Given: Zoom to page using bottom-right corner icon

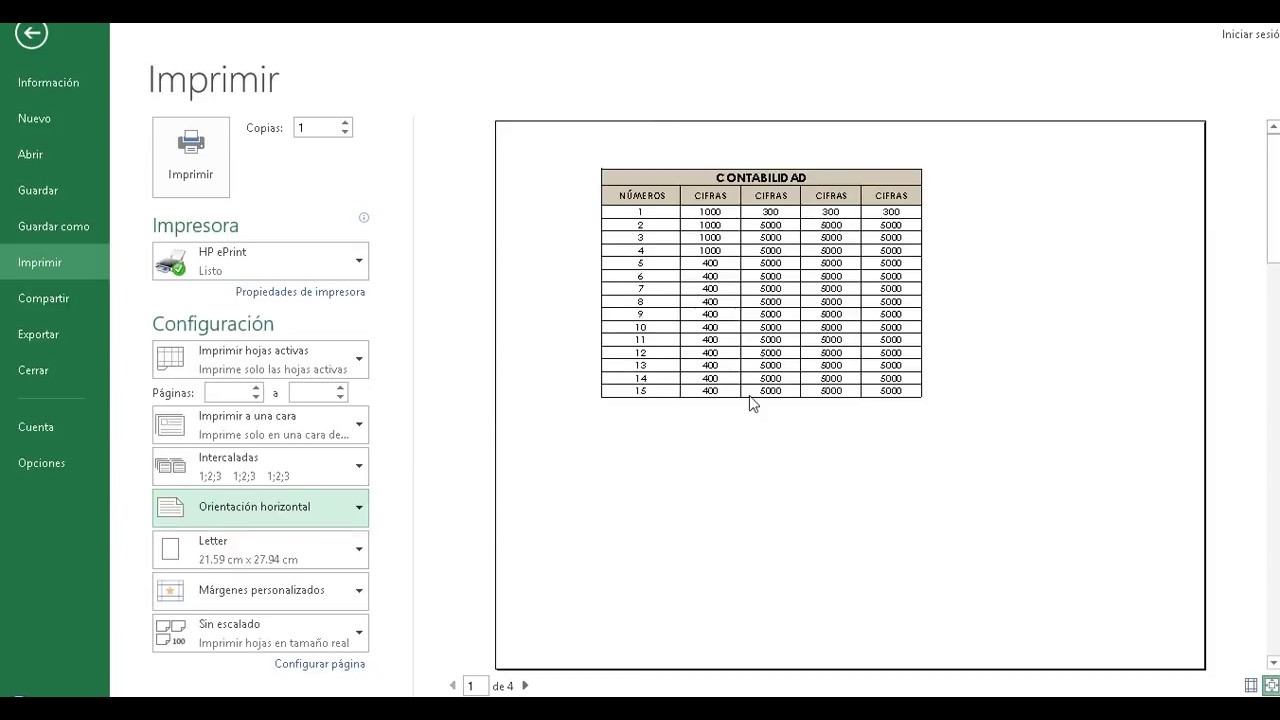Looking at the screenshot, I should 1271,685.
